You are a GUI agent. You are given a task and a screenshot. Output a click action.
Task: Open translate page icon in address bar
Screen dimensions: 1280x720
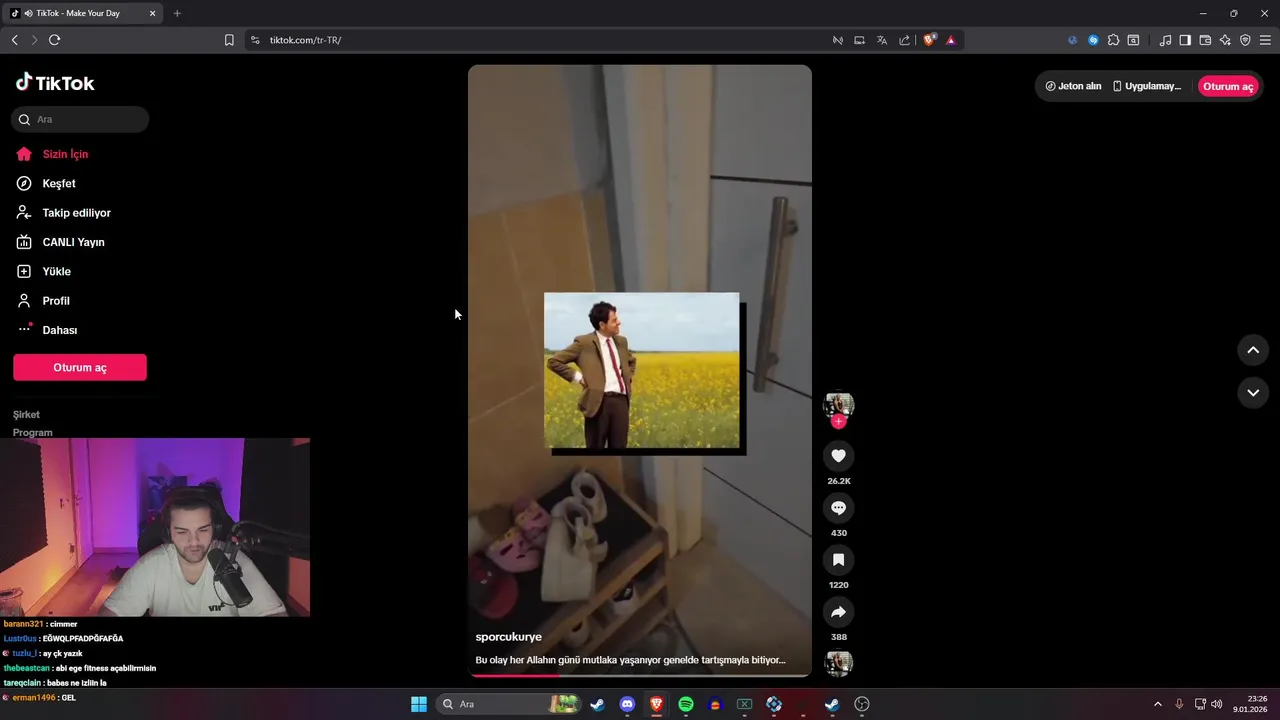click(x=882, y=40)
